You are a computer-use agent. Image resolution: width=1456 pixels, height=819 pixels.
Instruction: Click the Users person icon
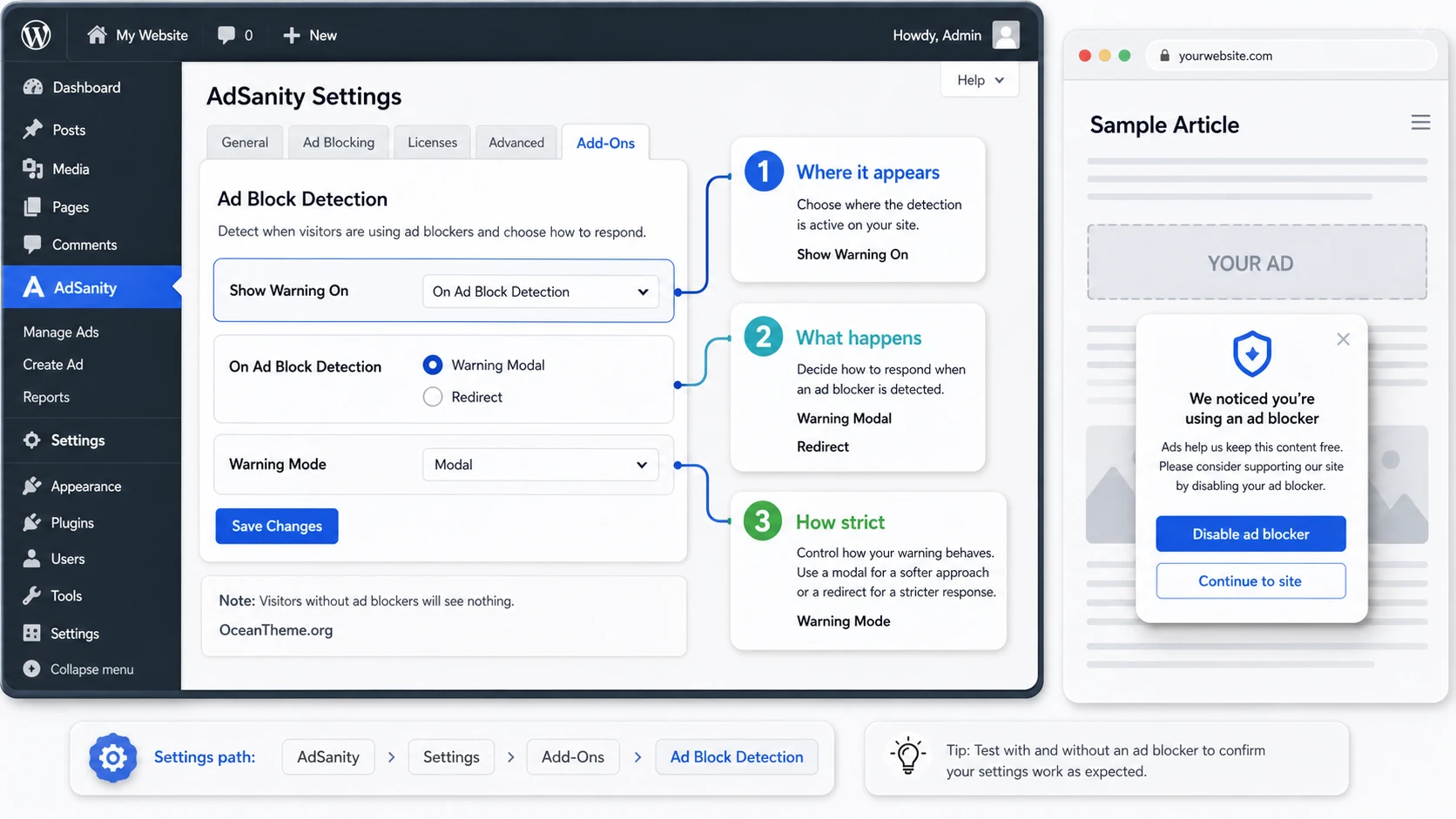click(x=32, y=559)
